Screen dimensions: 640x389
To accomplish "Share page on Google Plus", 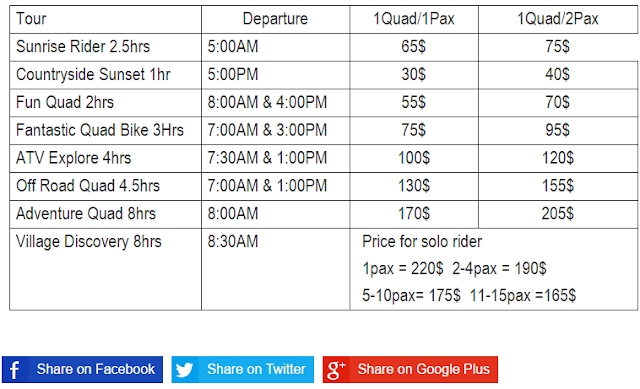I will (x=410, y=369).
